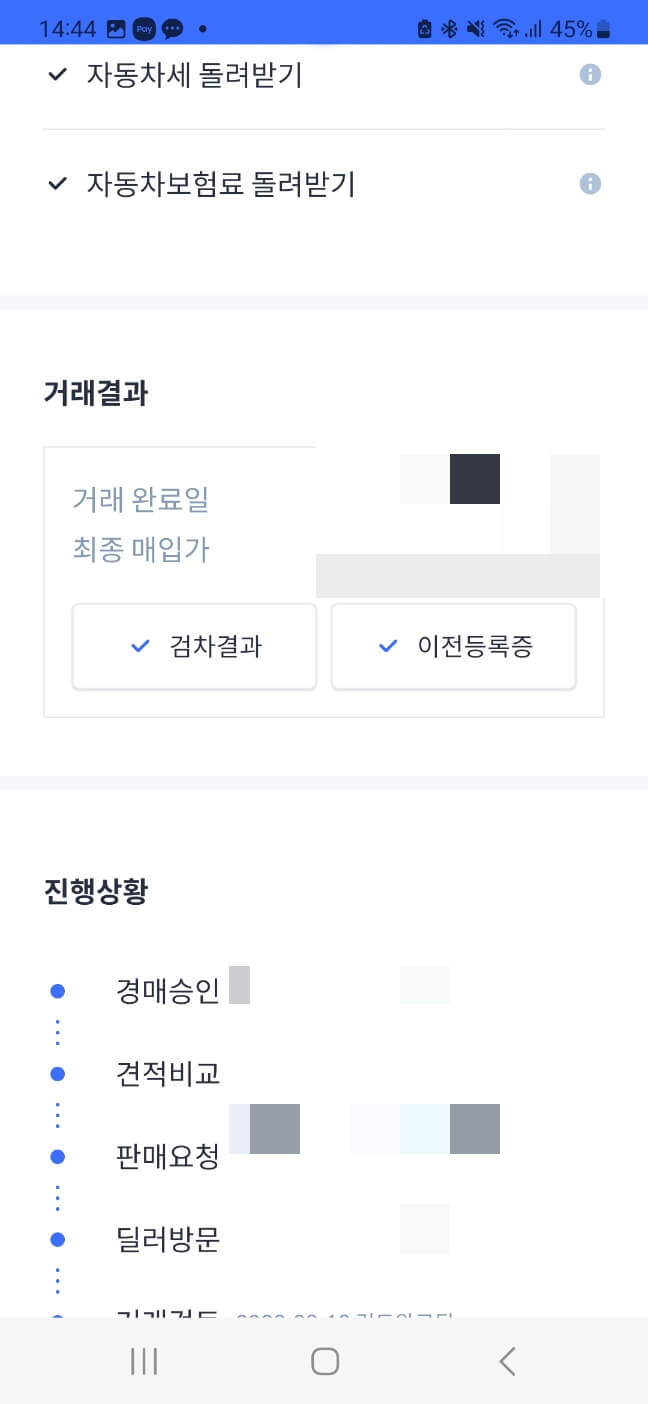The height and width of the screenshot is (1404, 648).
Task: Tap the Samsung Pay status bar icon
Action: 144,29
